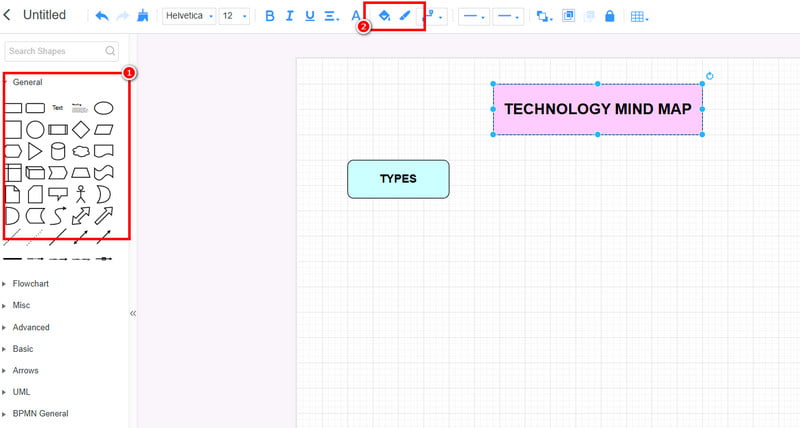
Task: Pick the ellipse shape in General
Action: tap(103, 107)
